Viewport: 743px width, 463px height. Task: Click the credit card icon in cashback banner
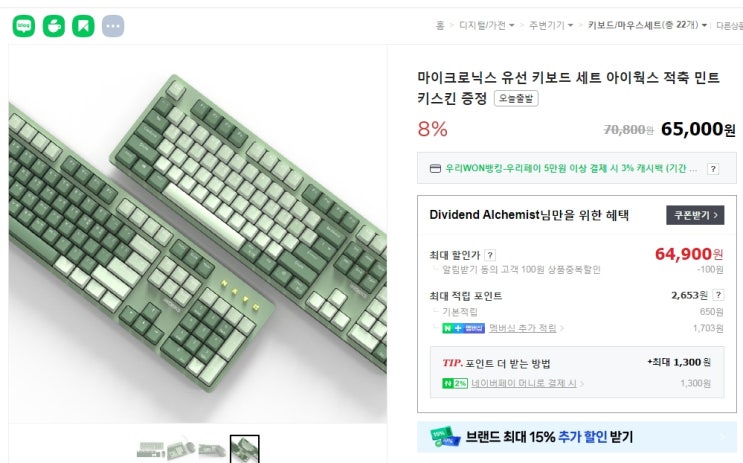[435, 168]
